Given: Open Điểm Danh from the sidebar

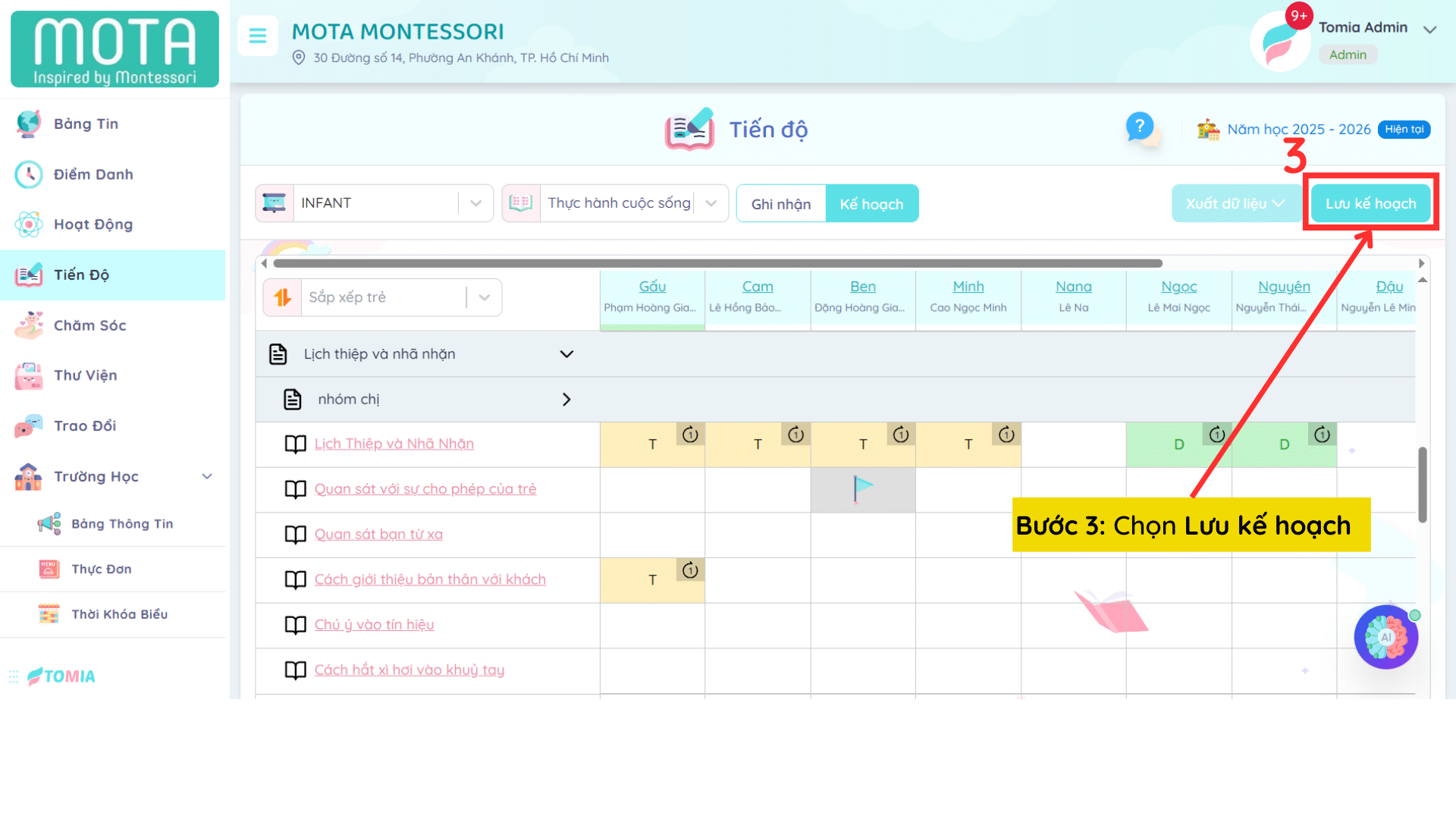Looking at the screenshot, I should coord(93,174).
